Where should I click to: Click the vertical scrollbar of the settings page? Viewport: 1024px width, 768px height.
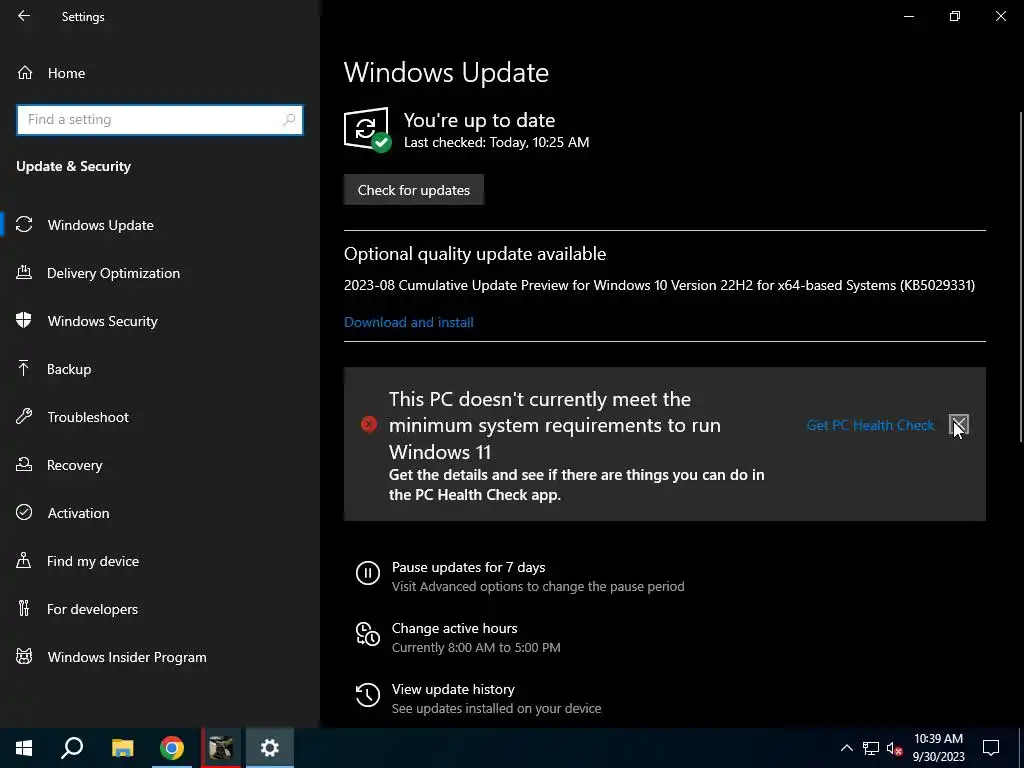[1020, 278]
